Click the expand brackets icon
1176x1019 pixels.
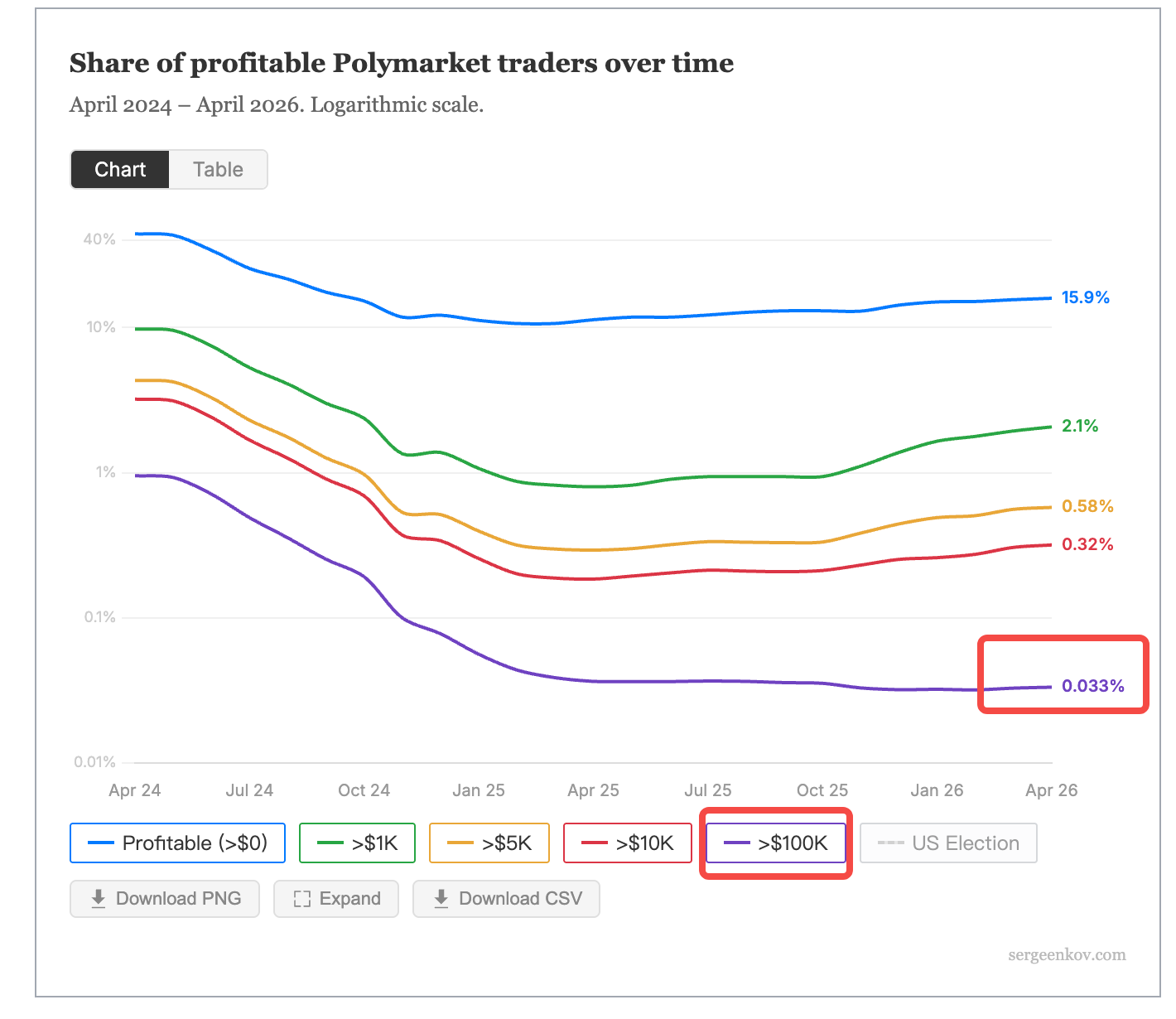[x=302, y=899]
